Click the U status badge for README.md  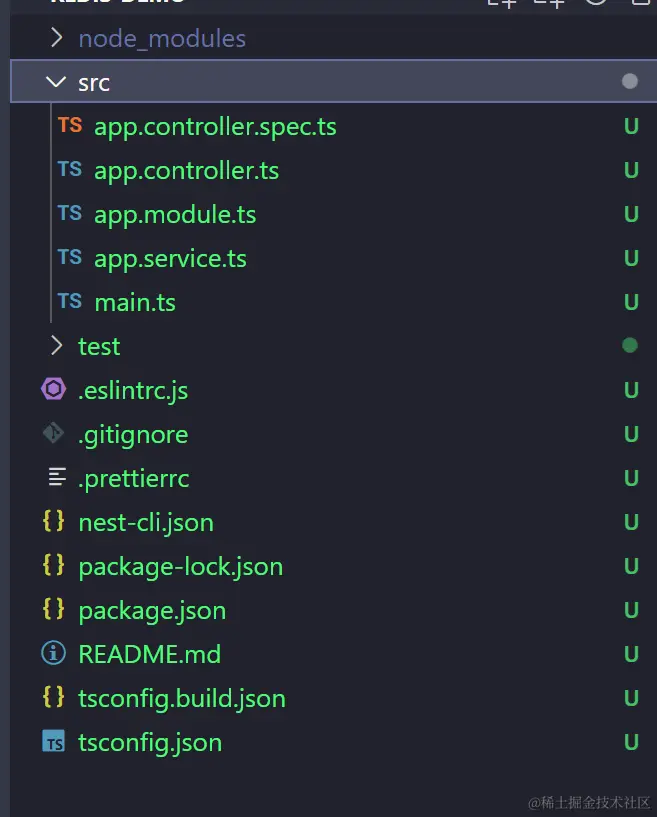(x=631, y=654)
